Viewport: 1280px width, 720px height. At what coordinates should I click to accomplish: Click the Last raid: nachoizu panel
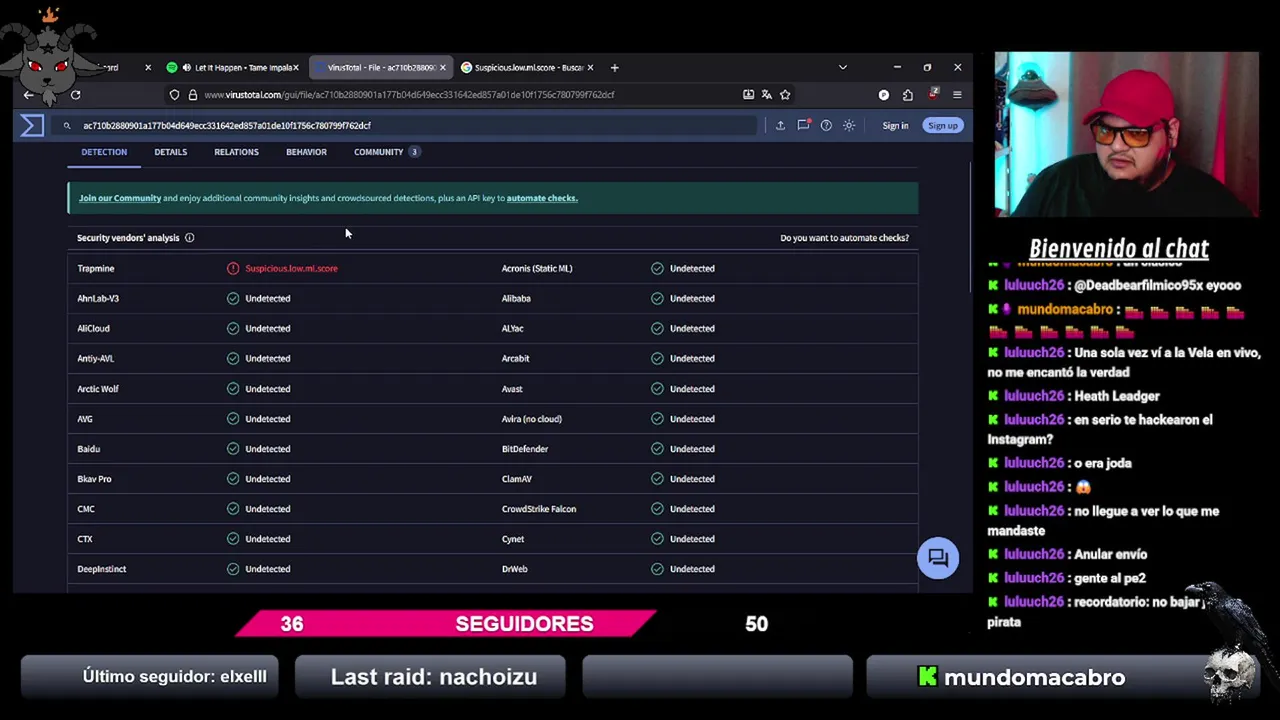pos(431,677)
